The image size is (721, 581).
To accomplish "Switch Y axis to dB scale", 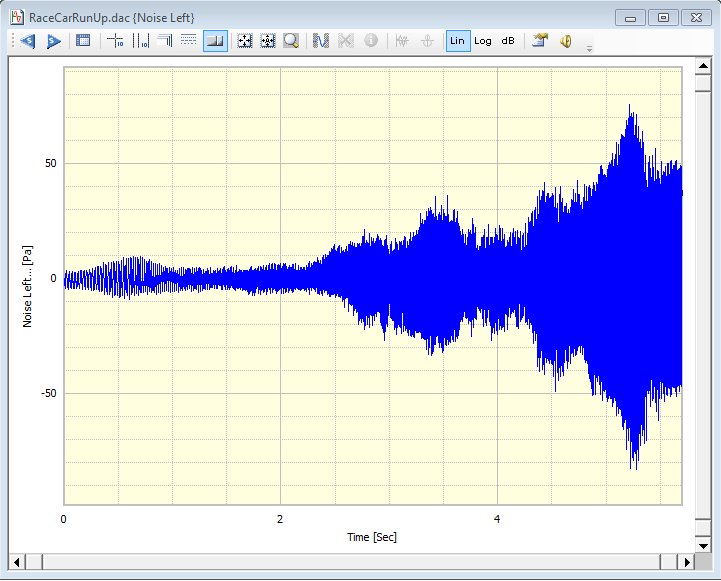I will click(x=508, y=41).
